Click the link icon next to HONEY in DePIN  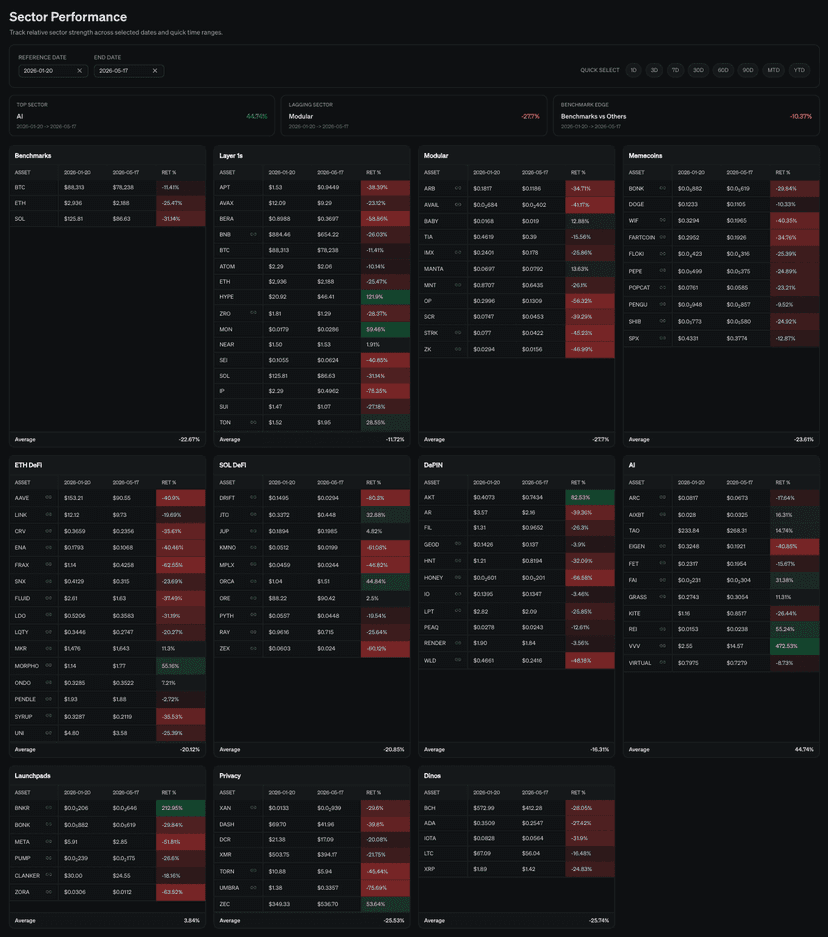pyautogui.click(x=458, y=577)
